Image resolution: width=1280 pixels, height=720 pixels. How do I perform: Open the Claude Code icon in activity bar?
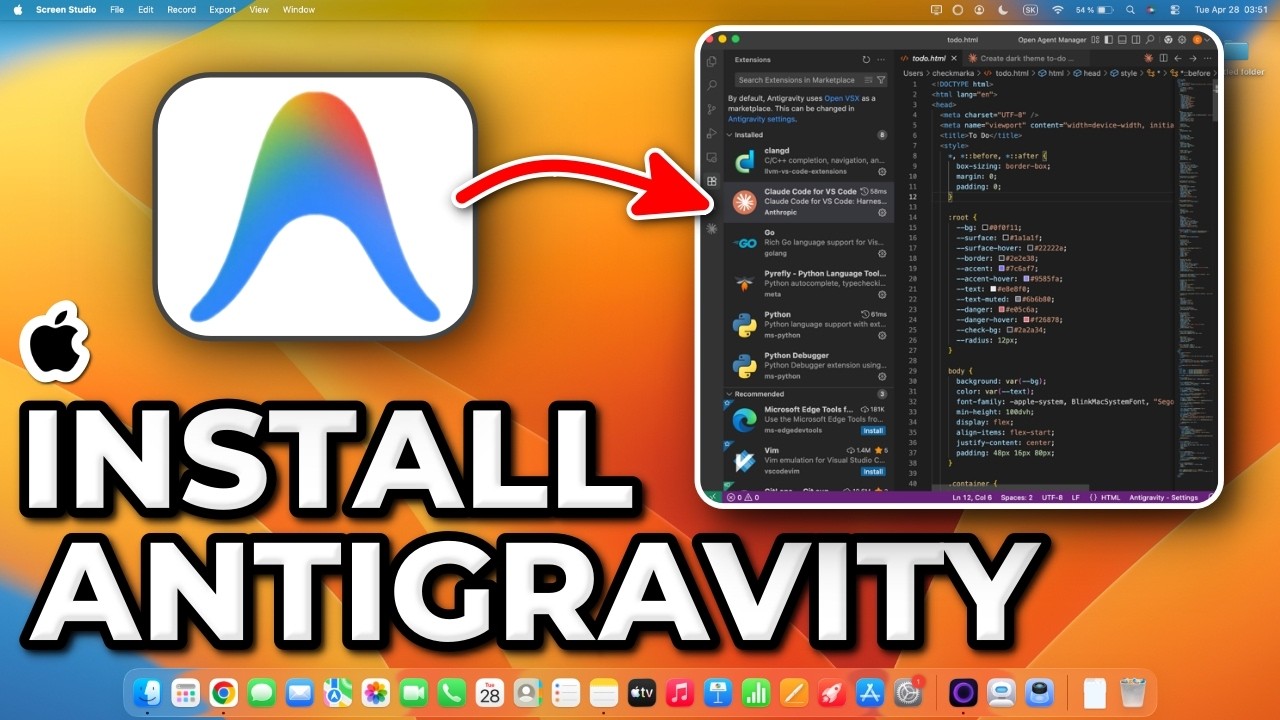point(712,229)
